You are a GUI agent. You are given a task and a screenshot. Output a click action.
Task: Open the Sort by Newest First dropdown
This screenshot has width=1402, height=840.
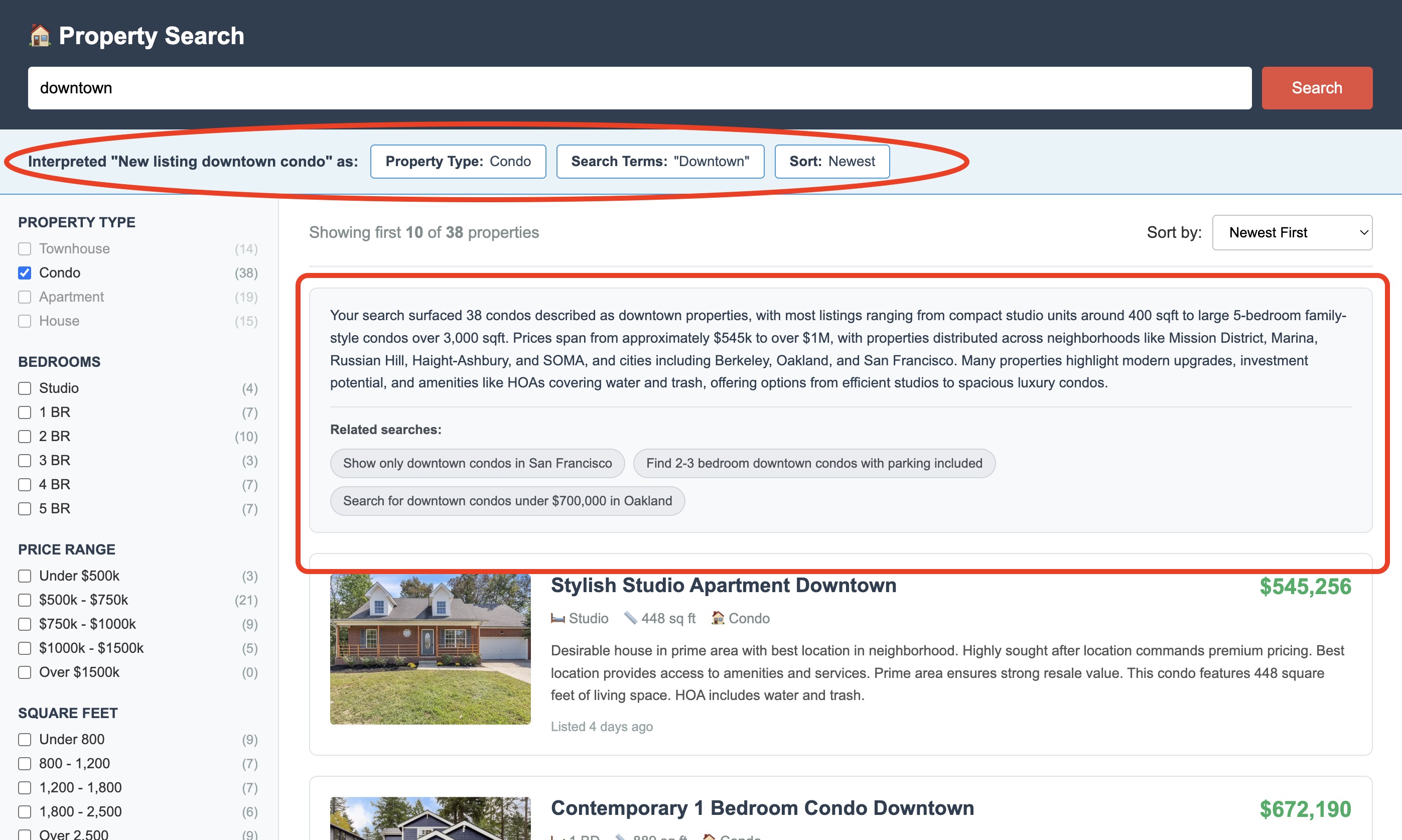(x=1292, y=233)
